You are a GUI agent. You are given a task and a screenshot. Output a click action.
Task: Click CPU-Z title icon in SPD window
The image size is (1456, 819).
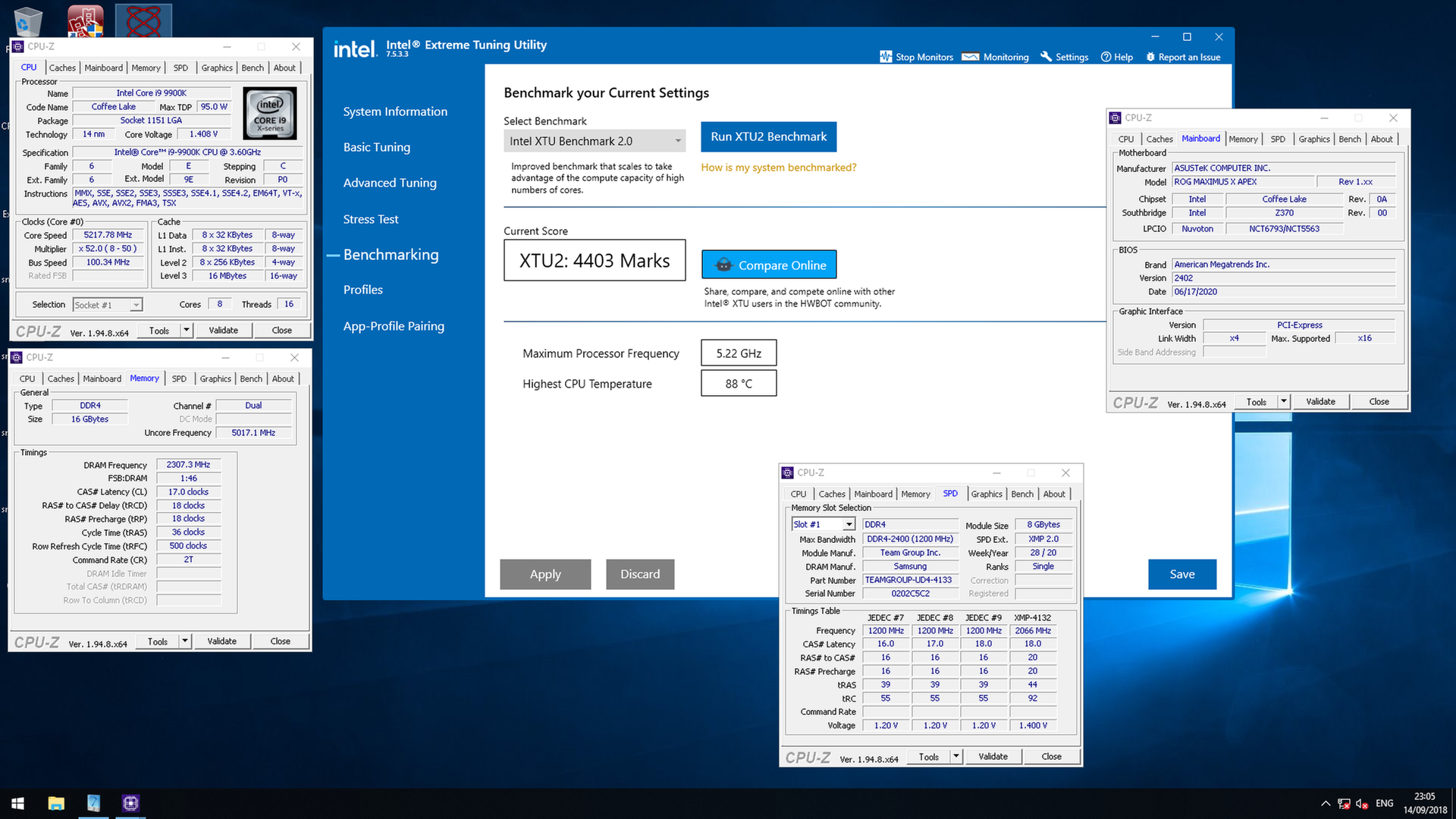tap(787, 472)
